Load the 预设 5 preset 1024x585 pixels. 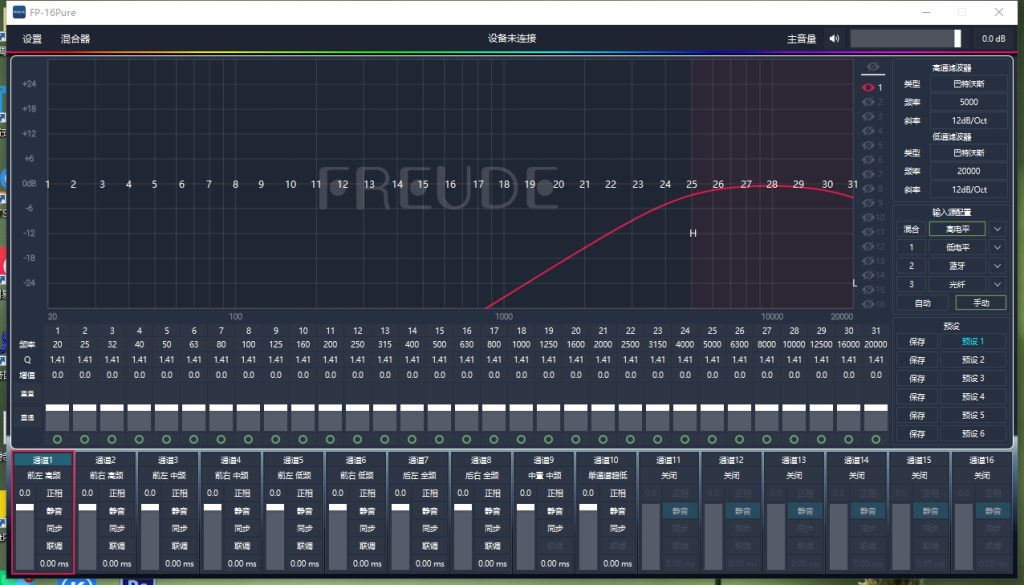point(973,415)
